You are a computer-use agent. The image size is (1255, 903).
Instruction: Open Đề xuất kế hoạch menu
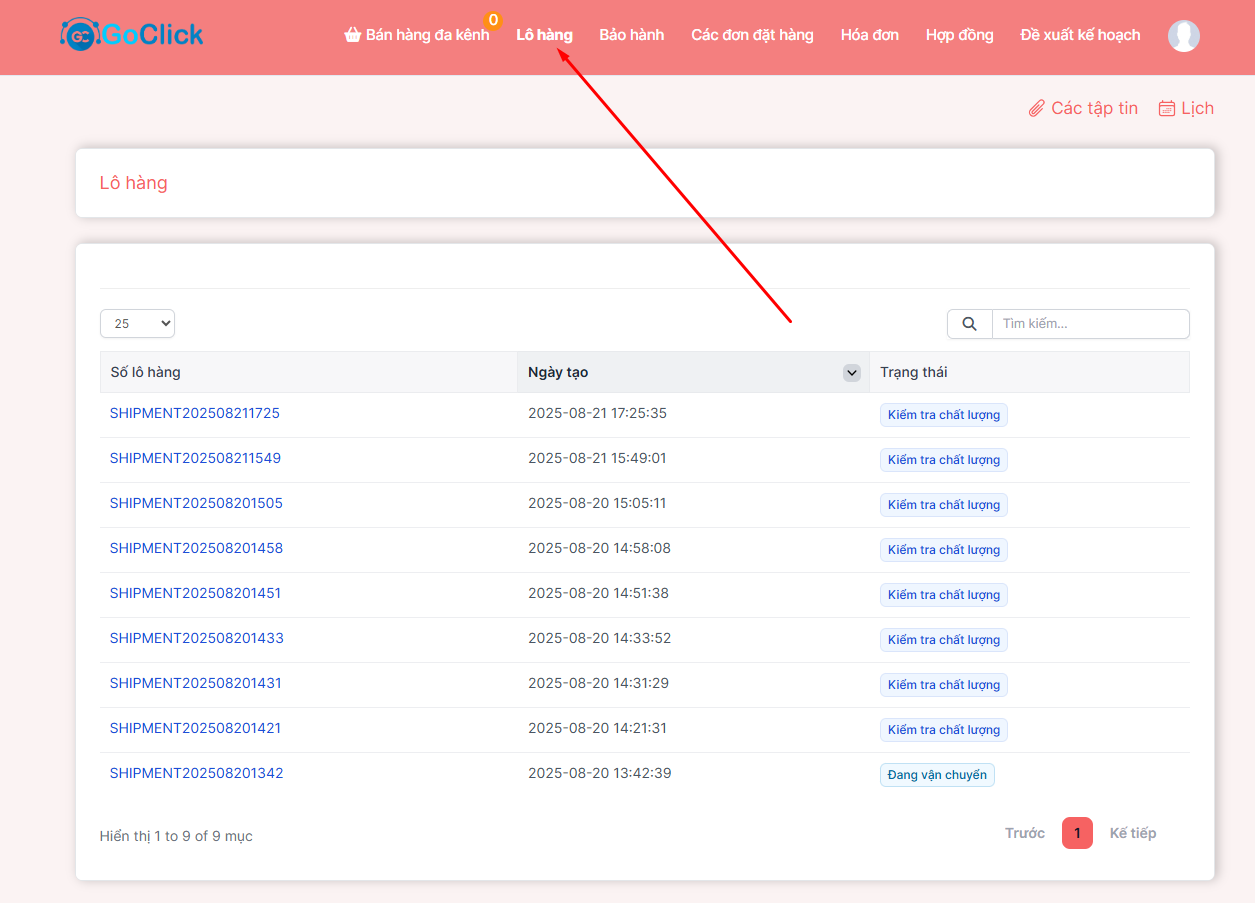coord(1080,35)
